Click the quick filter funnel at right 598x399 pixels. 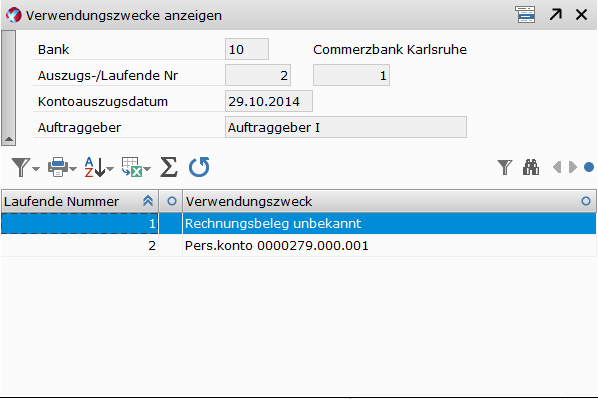(505, 167)
